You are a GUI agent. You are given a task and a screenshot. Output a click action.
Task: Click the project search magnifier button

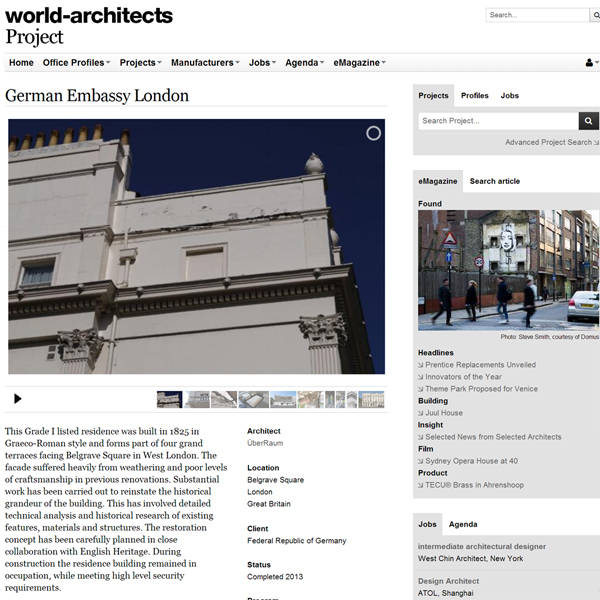point(589,121)
